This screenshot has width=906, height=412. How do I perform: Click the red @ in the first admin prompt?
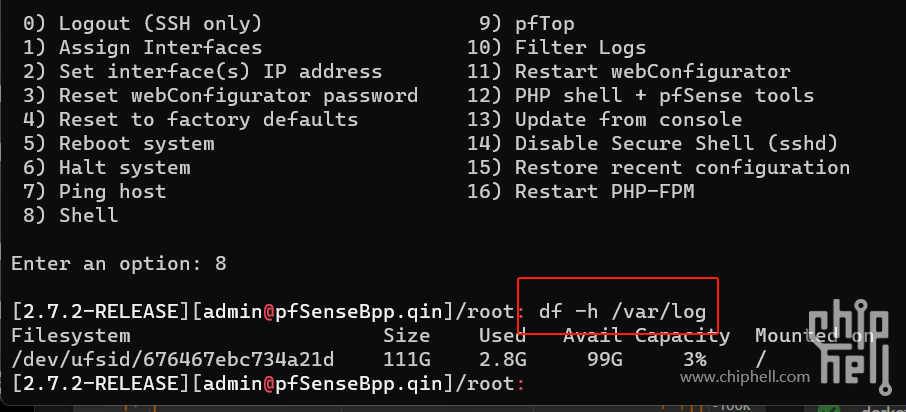point(269,312)
